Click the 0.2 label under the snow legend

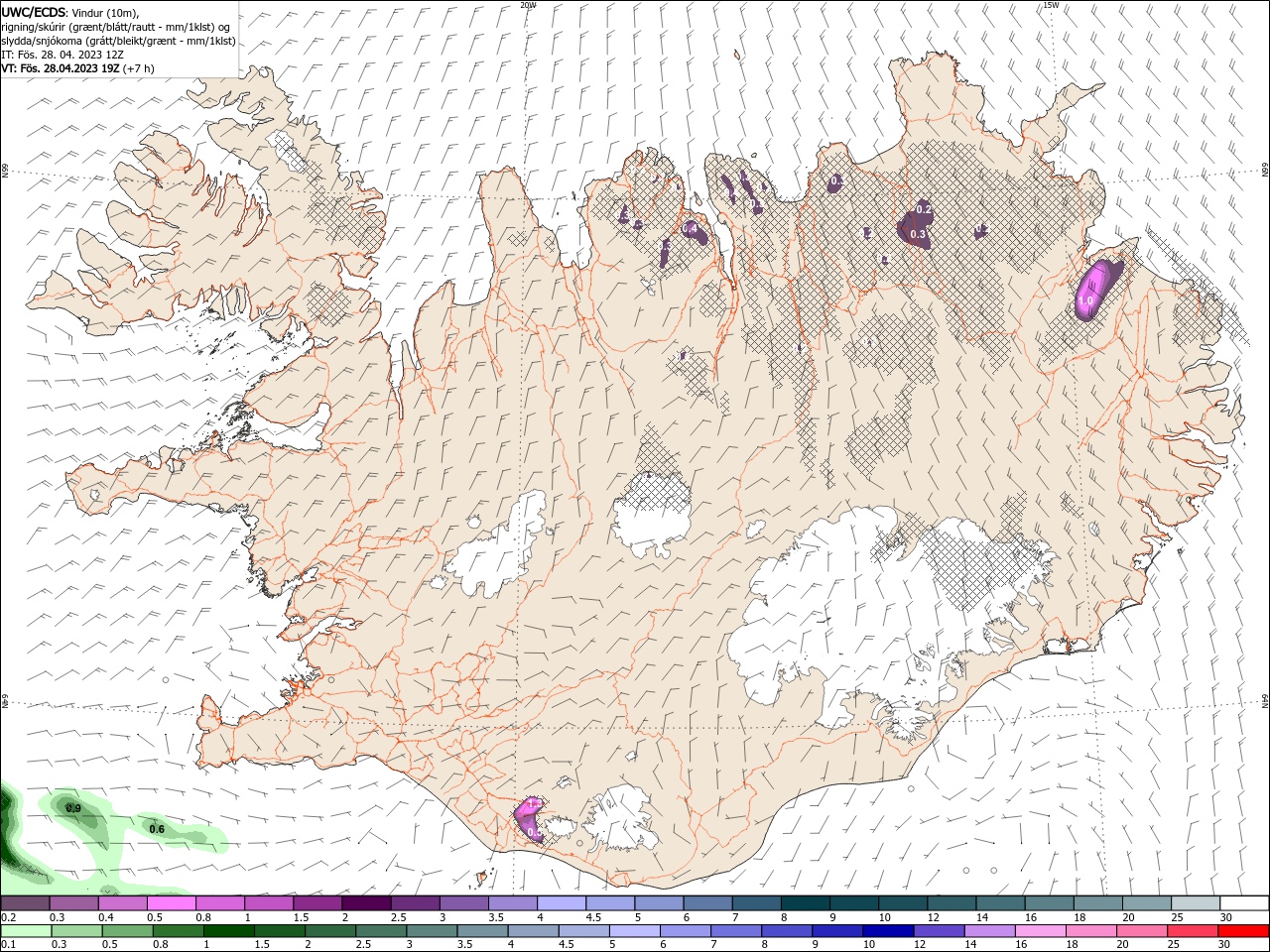[x=8, y=917]
